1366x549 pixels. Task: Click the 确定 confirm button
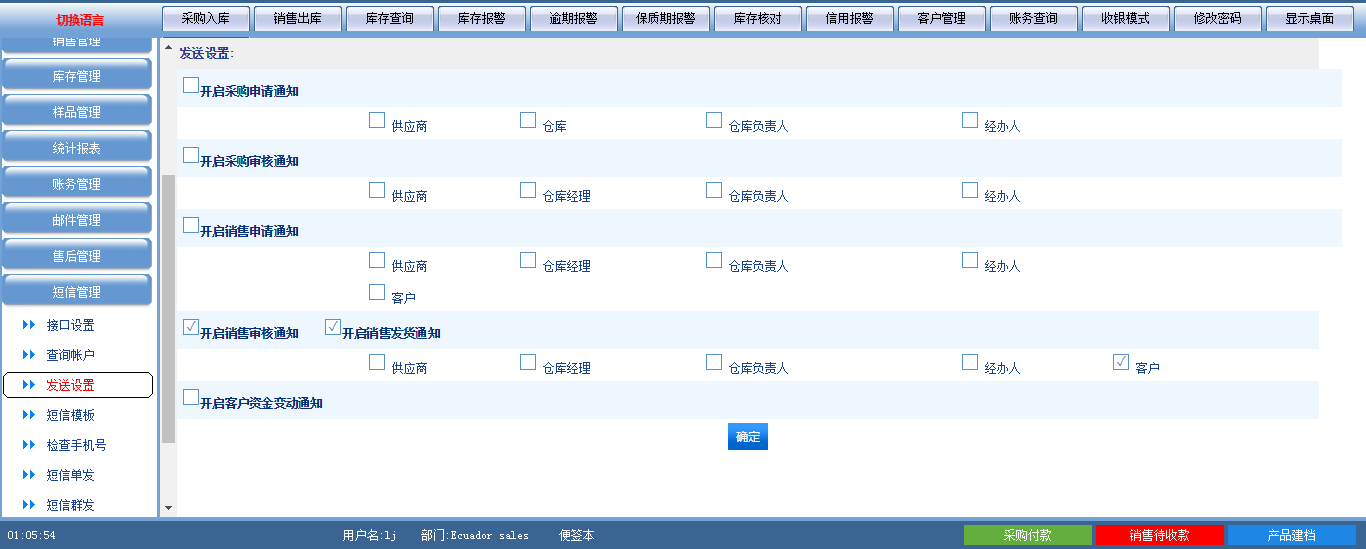tap(748, 437)
